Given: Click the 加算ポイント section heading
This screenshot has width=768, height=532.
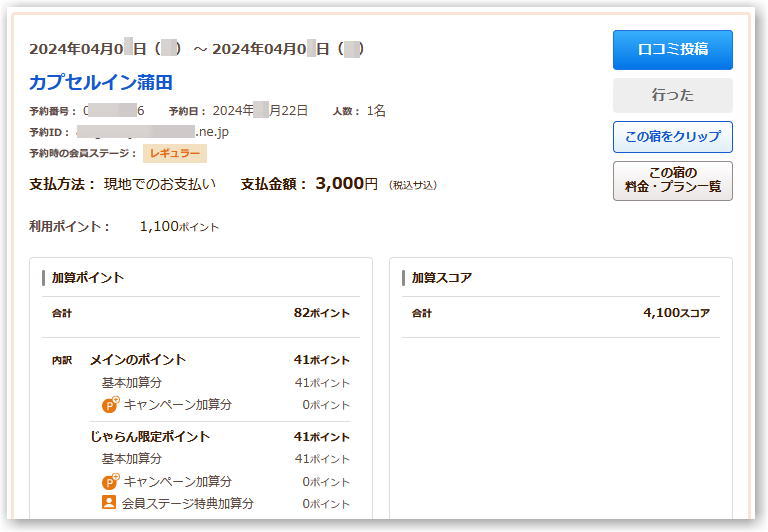Looking at the screenshot, I should pos(88,277).
